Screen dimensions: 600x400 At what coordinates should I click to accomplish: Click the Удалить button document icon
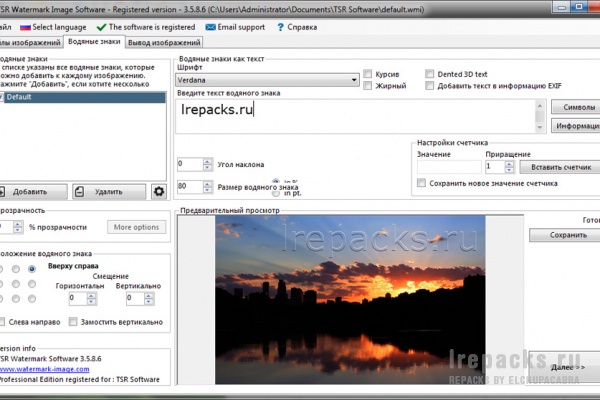coord(79,191)
